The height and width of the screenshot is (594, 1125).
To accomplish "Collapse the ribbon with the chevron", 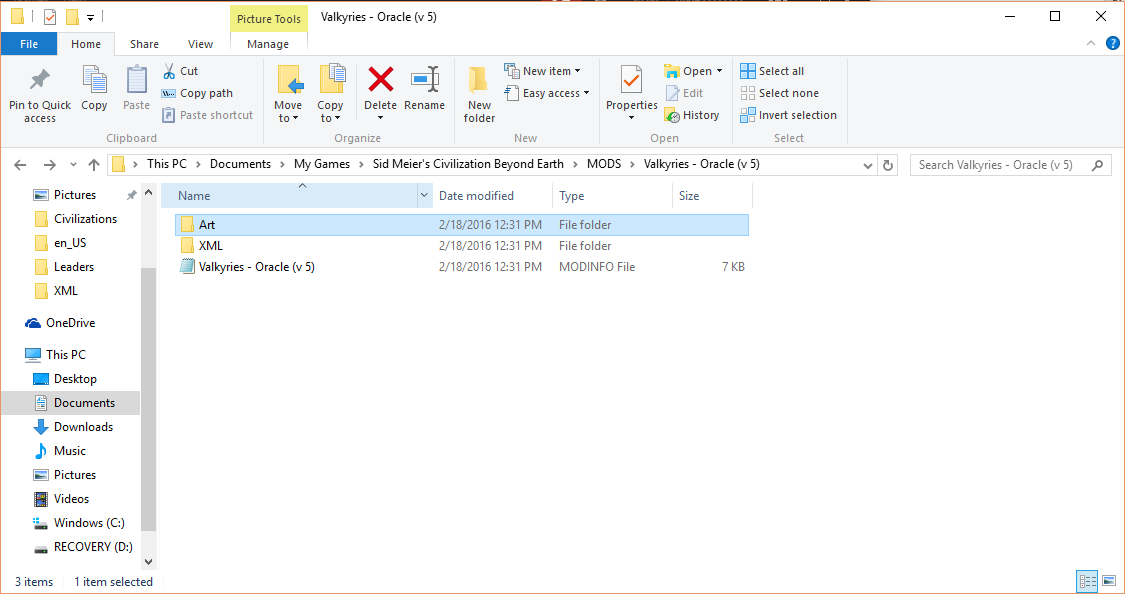I will tap(1091, 44).
